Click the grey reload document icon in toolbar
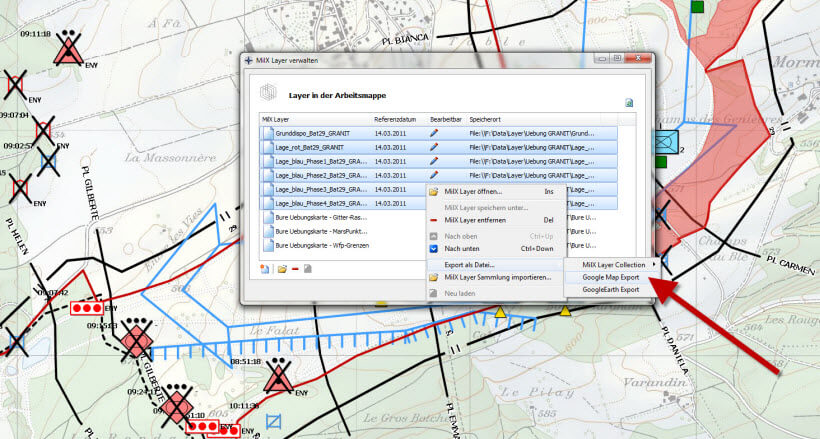The image size is (820, 439). (x=308, y=269)
